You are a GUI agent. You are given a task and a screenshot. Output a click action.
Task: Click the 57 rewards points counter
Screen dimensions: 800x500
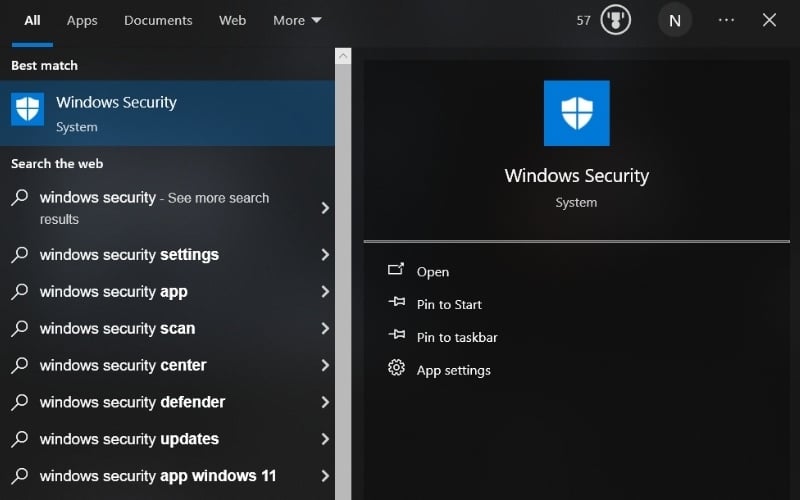(x=583, y=20)
